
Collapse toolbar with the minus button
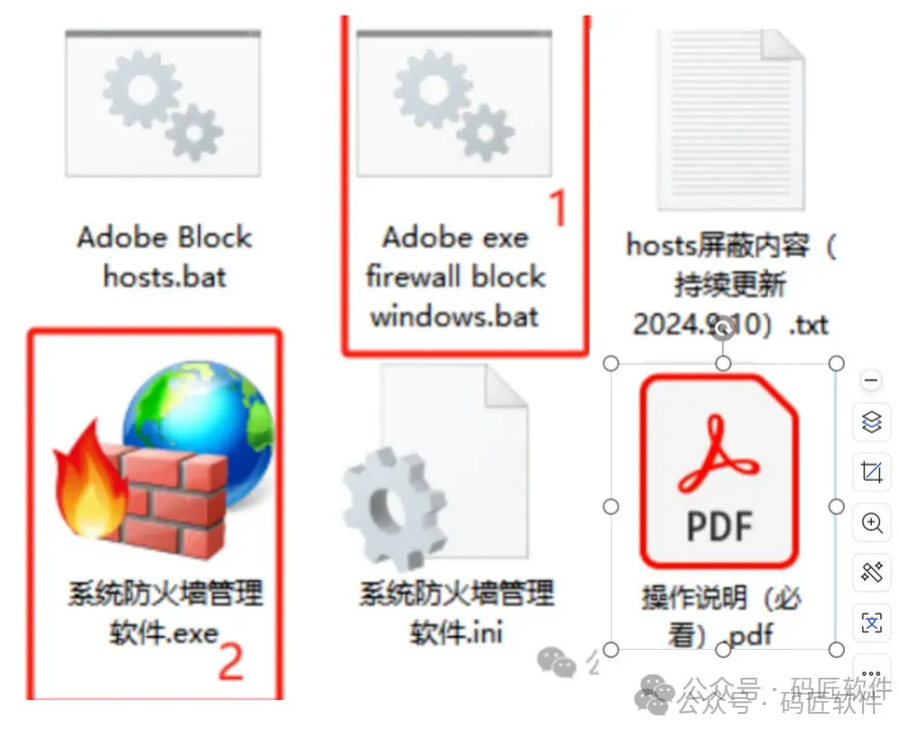click(x=871, y=380)
